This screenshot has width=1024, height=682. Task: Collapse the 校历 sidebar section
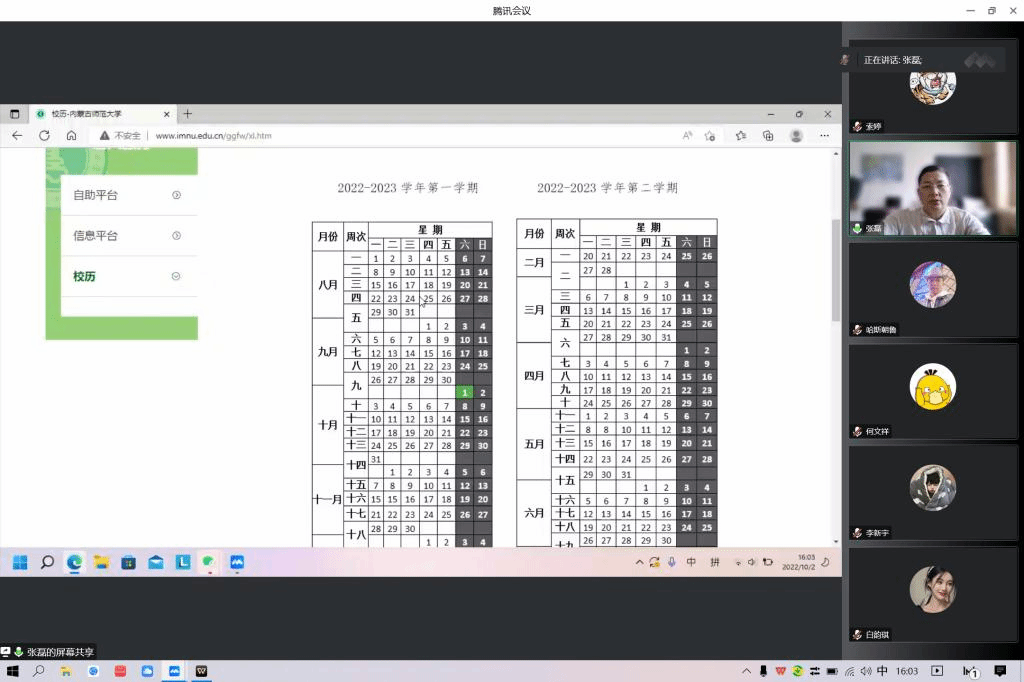pos(176,276)
